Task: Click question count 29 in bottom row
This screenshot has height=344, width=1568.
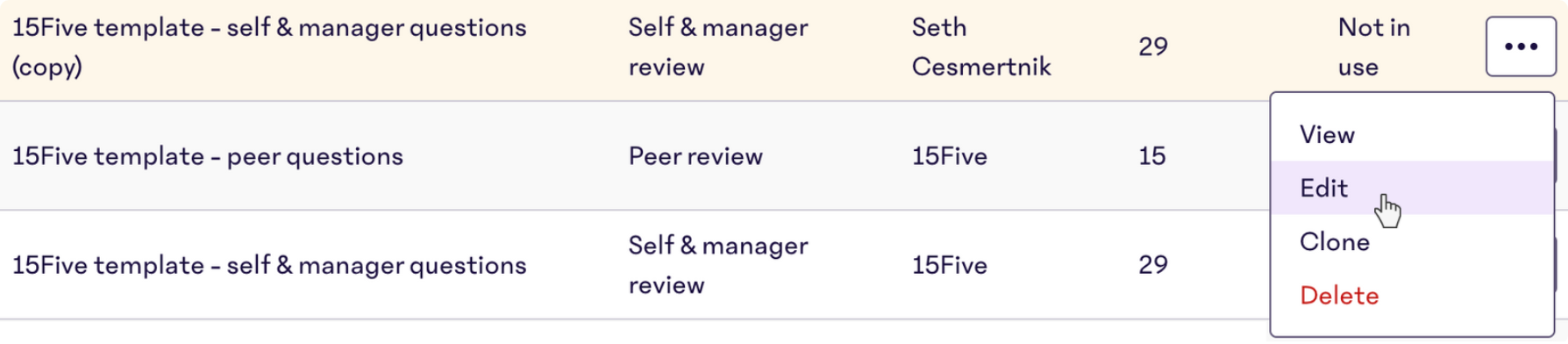Action: (1153, 265)
